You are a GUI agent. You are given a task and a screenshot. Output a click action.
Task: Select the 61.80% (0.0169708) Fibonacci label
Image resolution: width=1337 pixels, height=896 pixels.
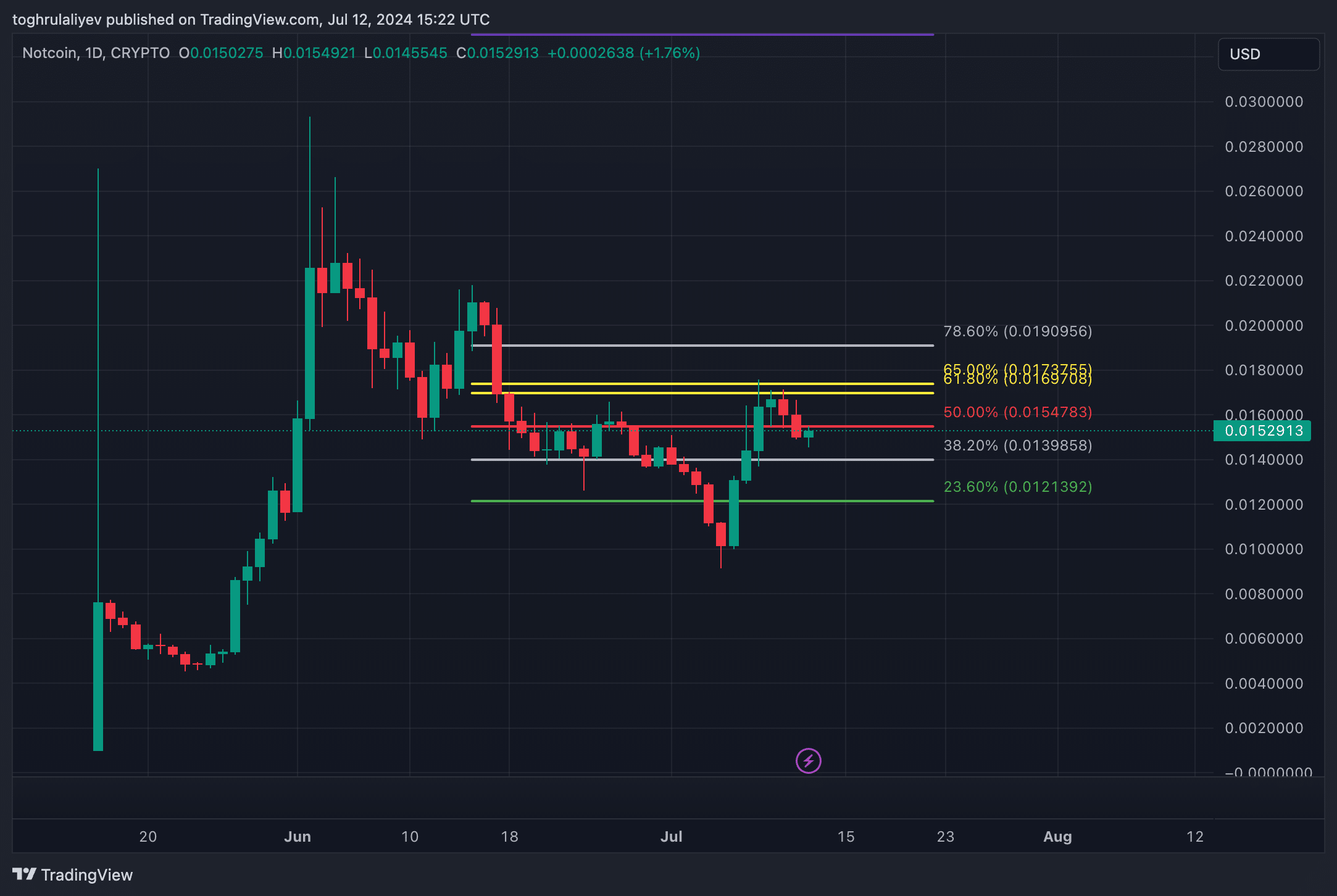[x=1018, y=379]
